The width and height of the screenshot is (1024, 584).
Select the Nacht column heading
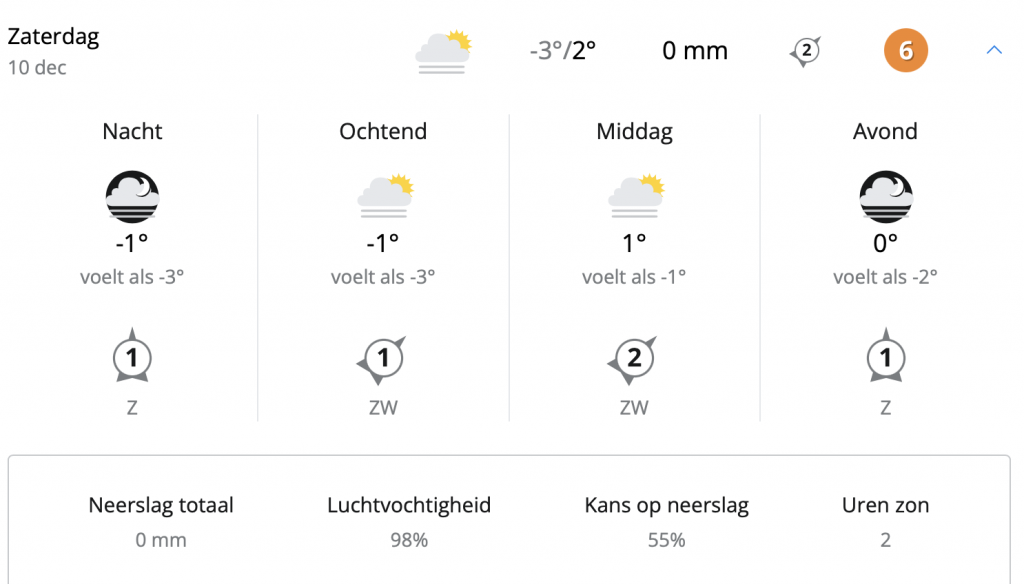[132, 131]
